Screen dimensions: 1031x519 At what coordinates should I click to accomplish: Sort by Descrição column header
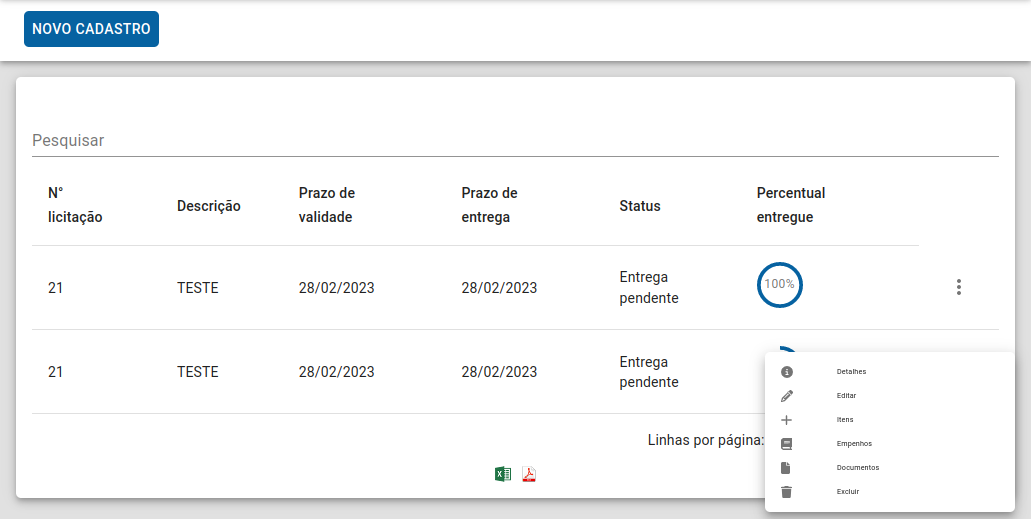[x=208, y=206]
